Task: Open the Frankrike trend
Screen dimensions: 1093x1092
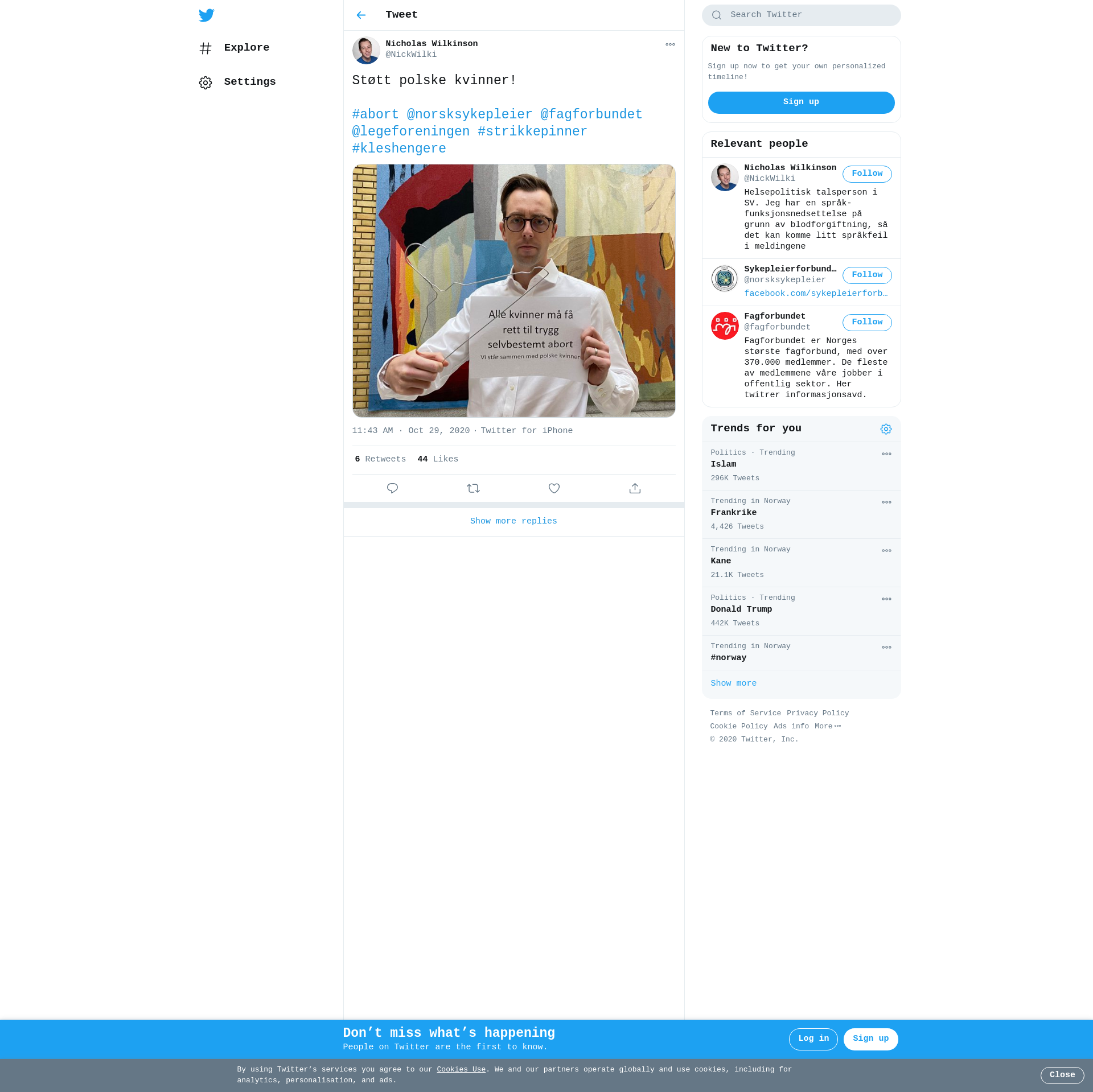Action: pos(801,514)
